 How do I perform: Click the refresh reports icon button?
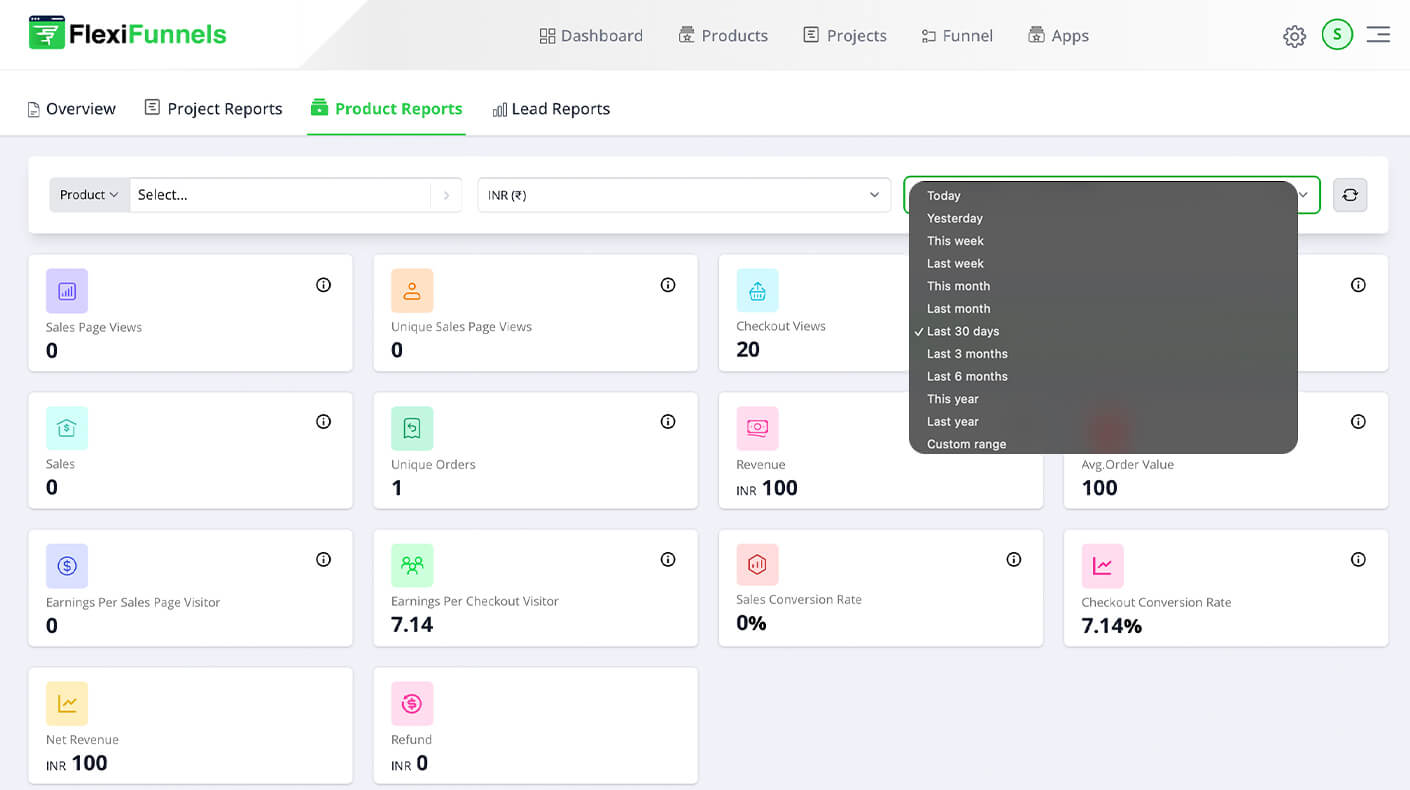(x=1349, y=195)
